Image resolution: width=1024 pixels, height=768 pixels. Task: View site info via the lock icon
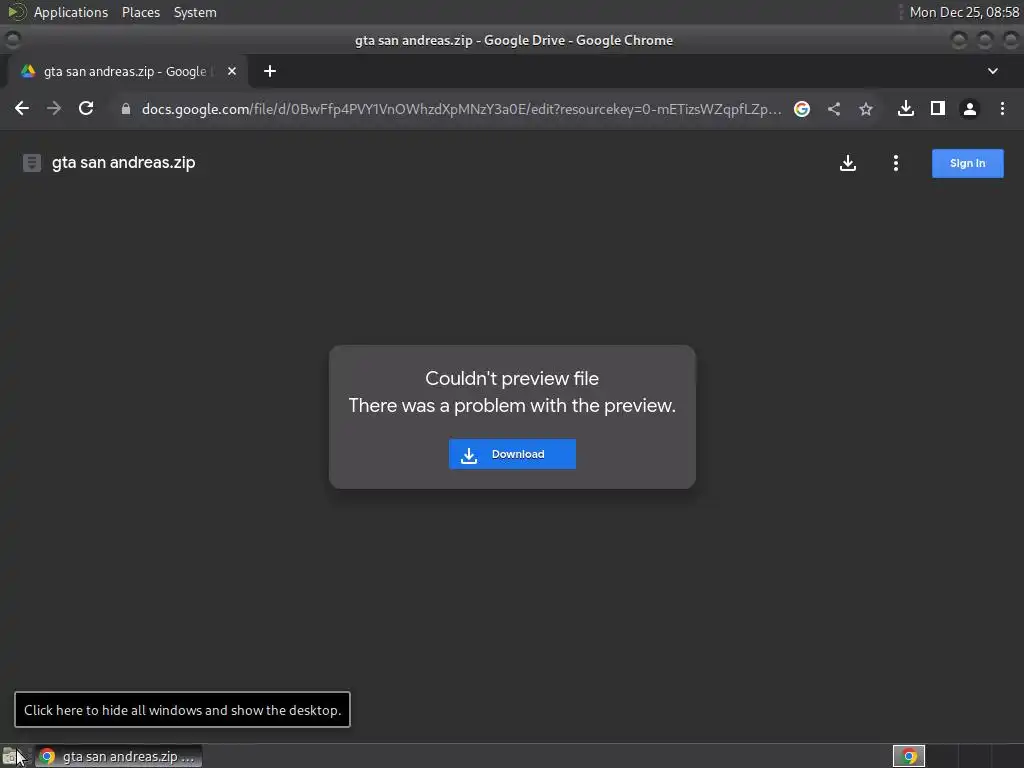tap(126, 109)
